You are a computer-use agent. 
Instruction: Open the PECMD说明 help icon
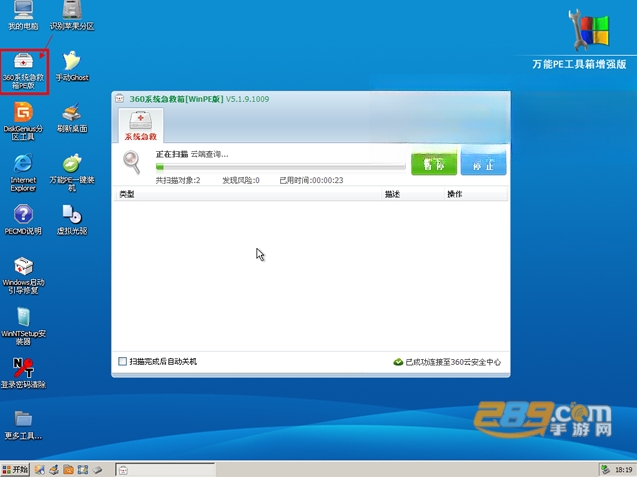(23, 220)
